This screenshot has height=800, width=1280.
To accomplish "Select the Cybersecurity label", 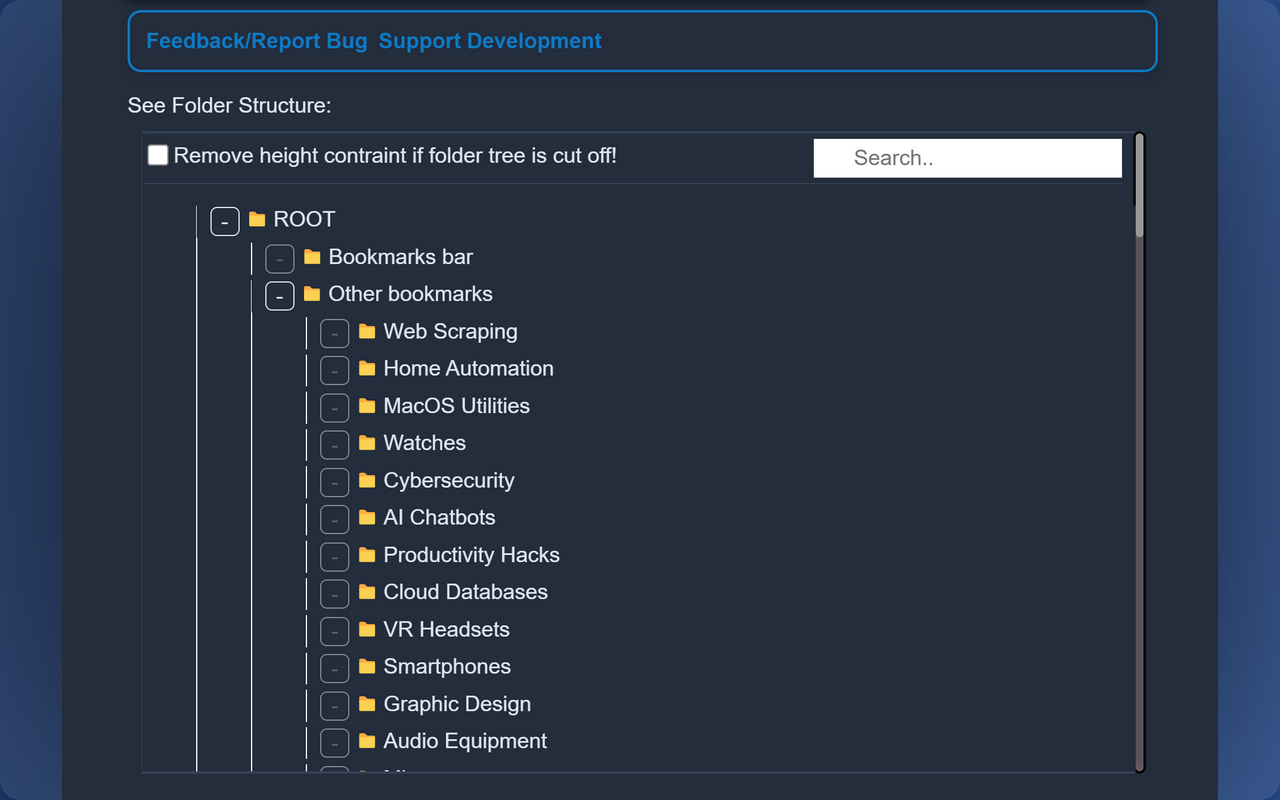I will pos(449,480).
